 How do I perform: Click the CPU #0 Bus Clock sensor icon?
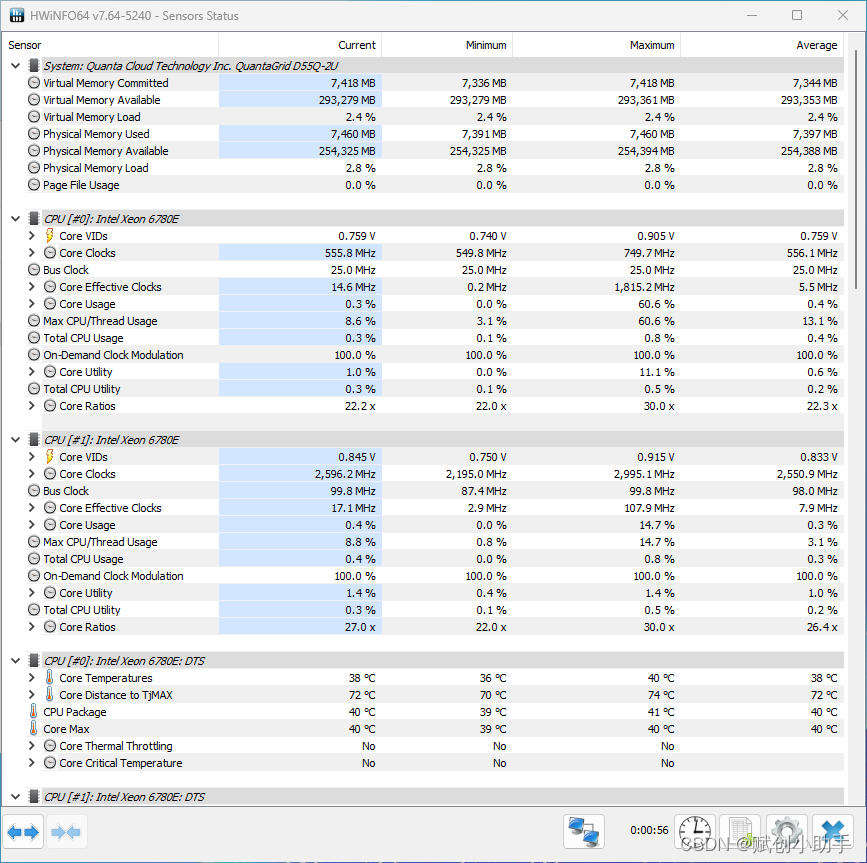click(x=34, y=270)
